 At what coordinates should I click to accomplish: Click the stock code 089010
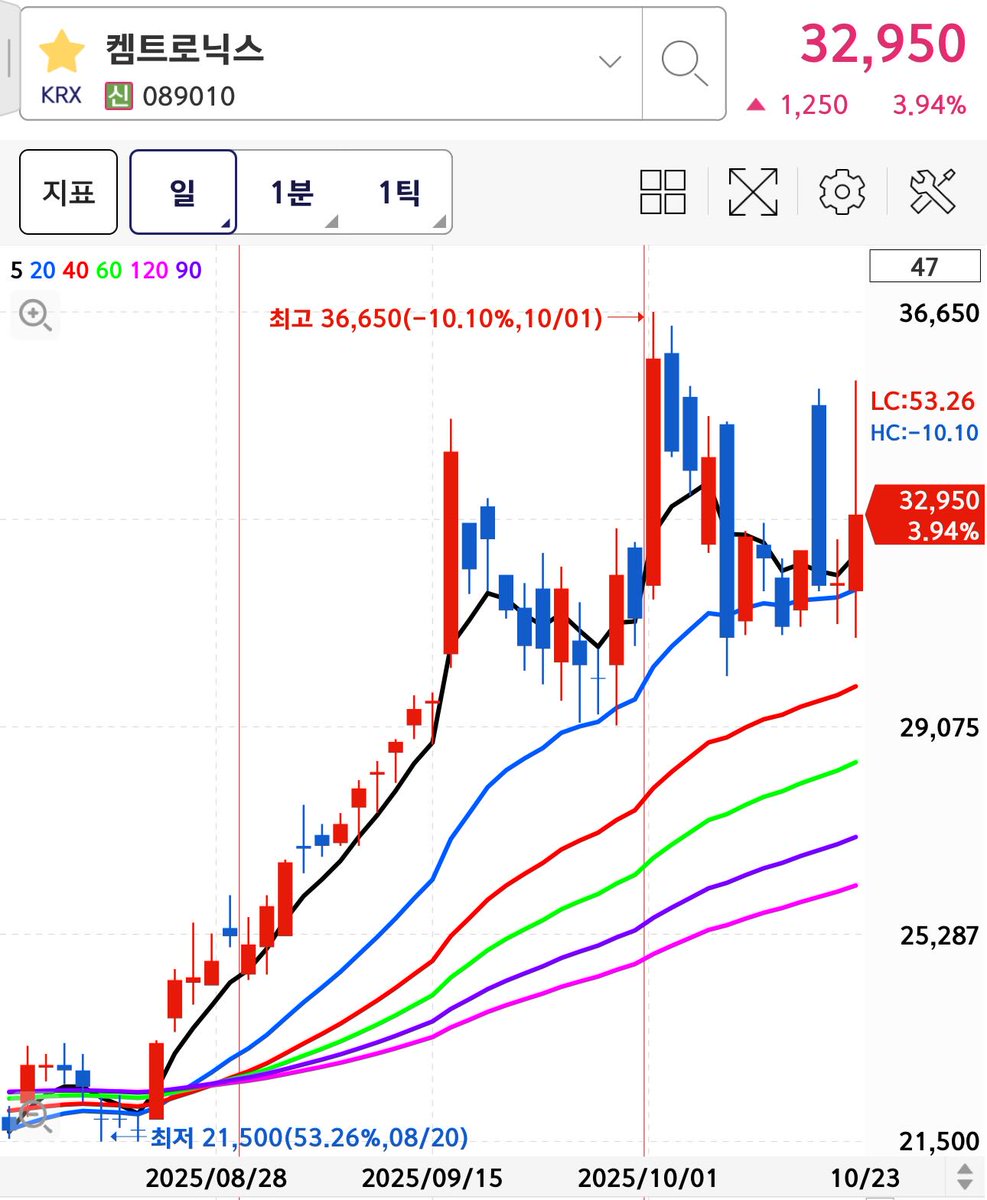click(x=189, y=97)
